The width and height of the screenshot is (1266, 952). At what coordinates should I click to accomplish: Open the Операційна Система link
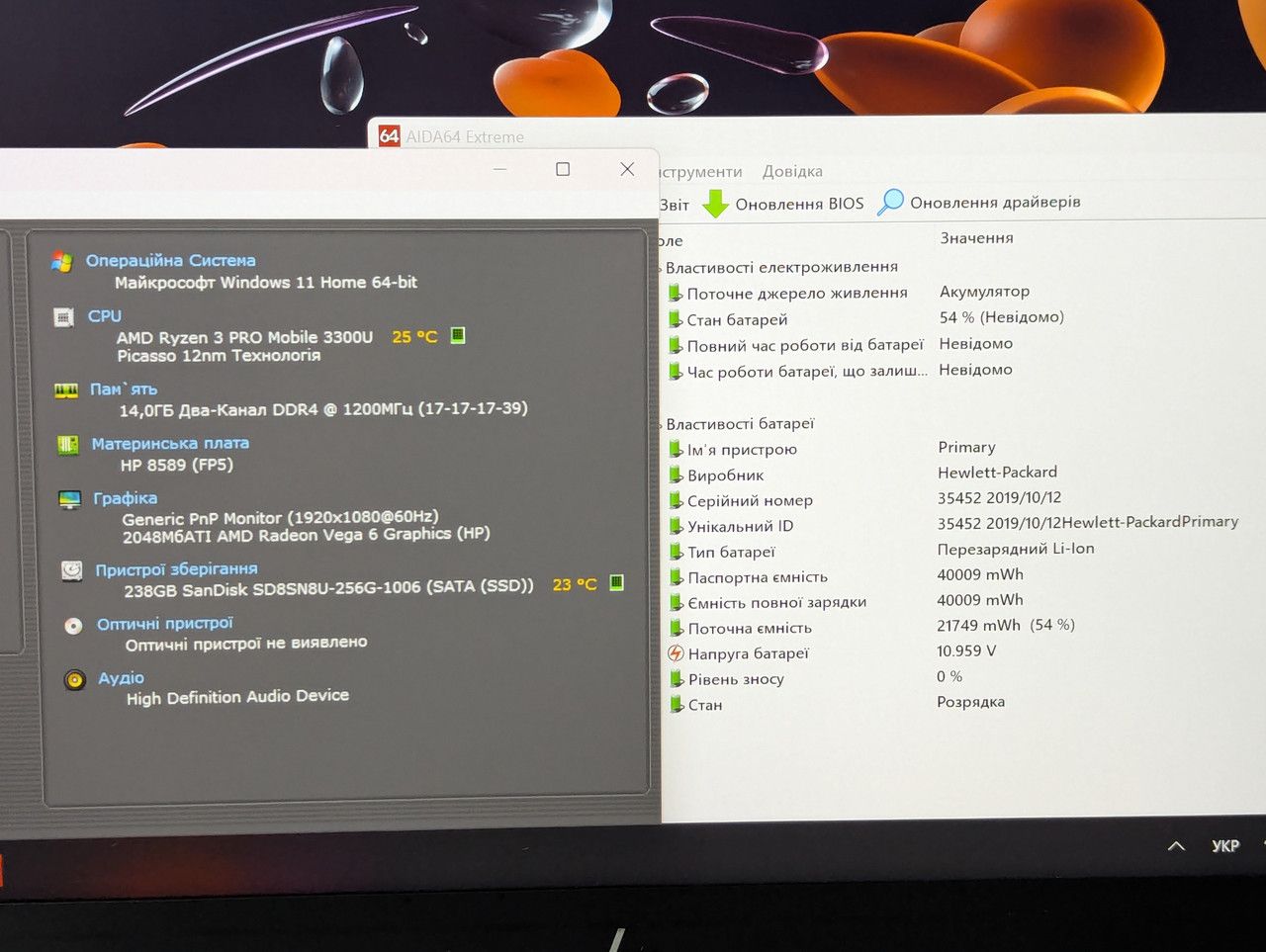click(x=170, y=260)
